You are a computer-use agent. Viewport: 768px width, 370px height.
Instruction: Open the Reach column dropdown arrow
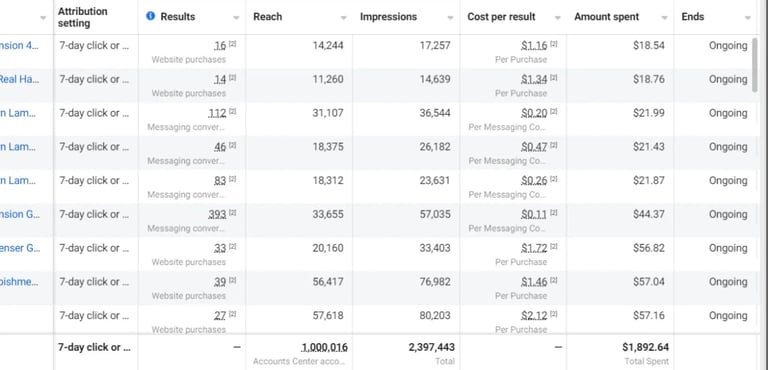(x=343, y=18)
